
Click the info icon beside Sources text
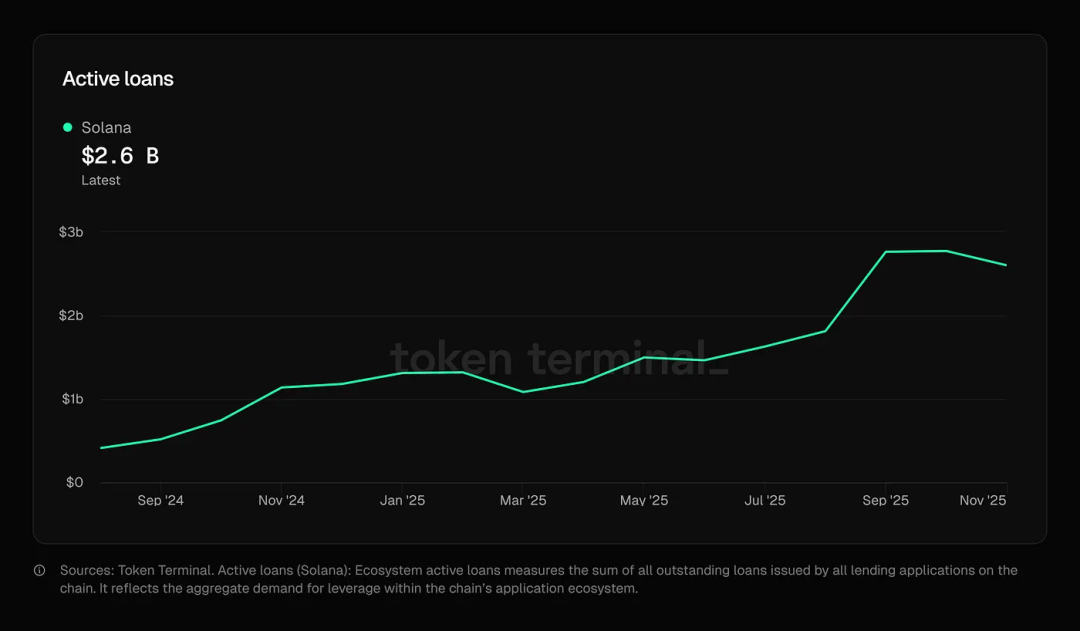point(40,571)
